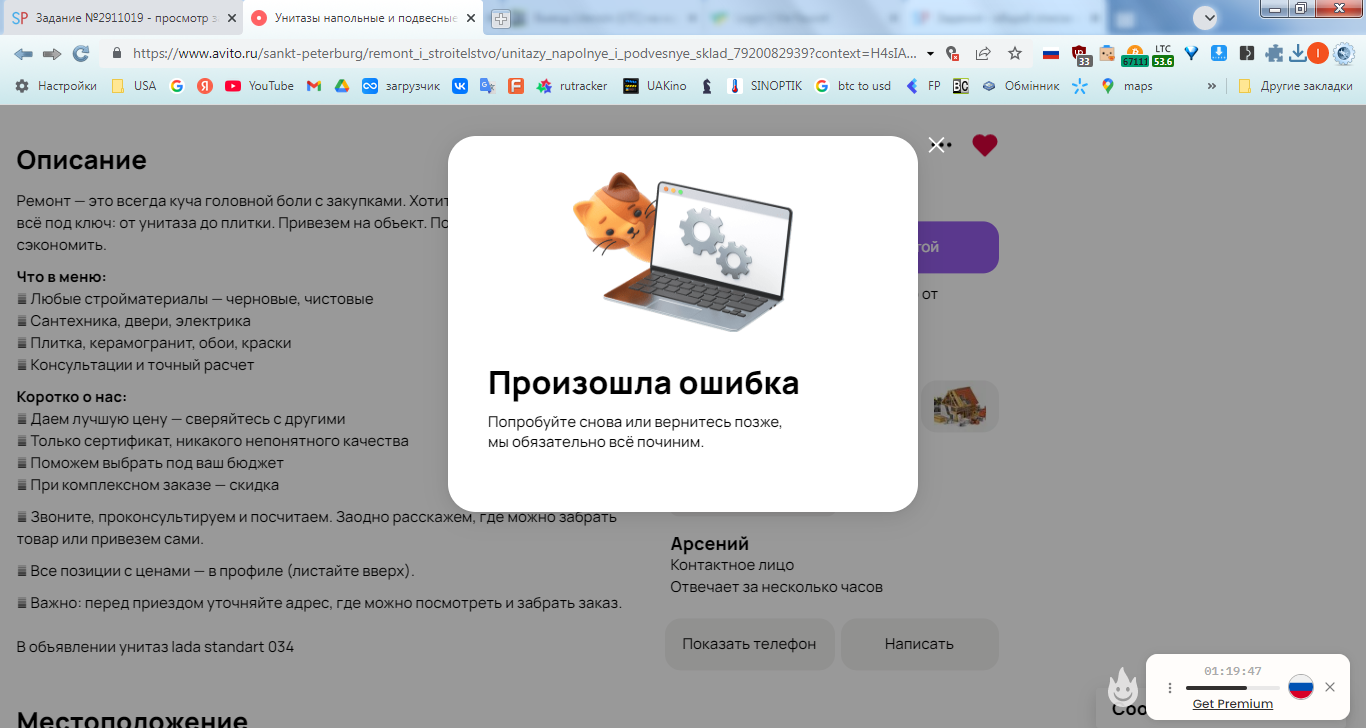Open the 'Другие закладки' folder
The height and width of the screenshot is (728, 1366).
pyautogui.click(x=1295, y=86)
